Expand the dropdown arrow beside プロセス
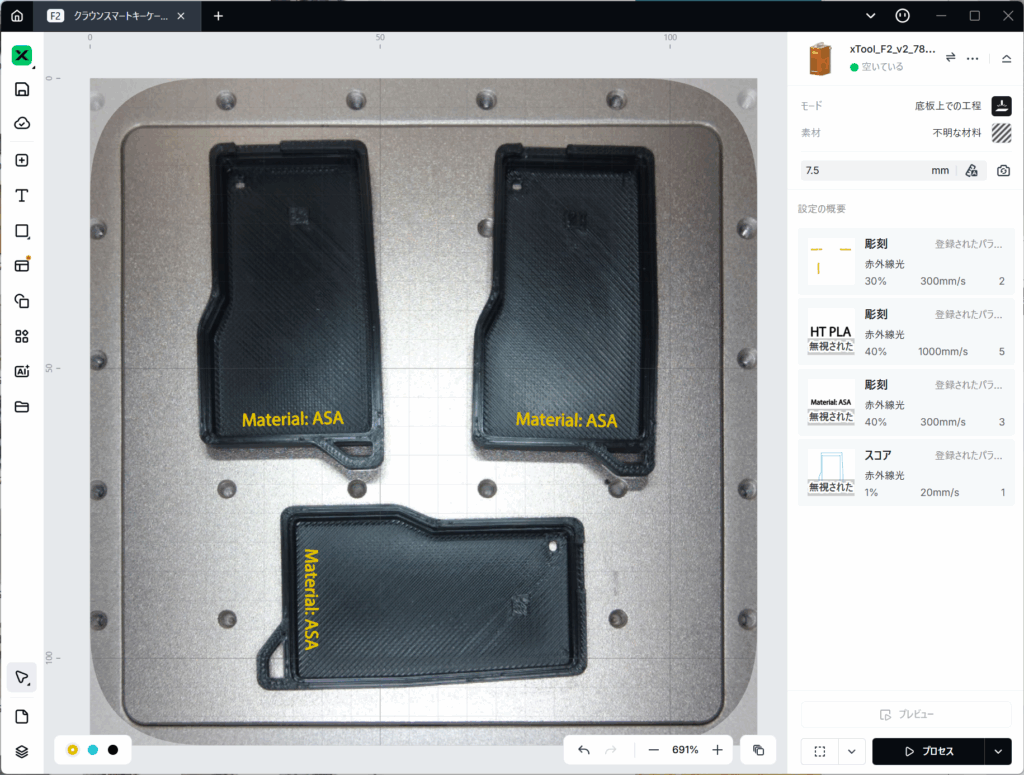The width and height of the screenshot is (1024, 775). coord(997,751)
